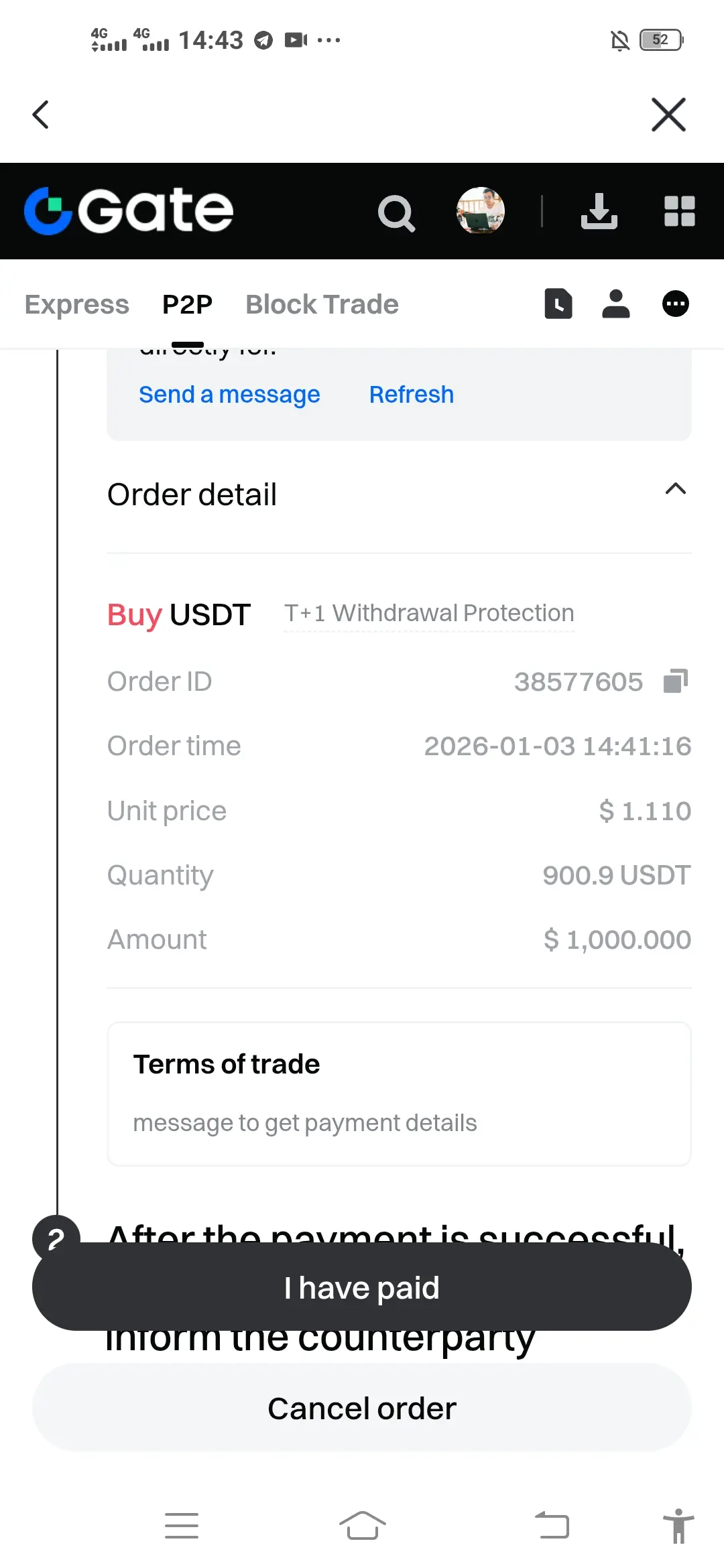Viewport: 724px width, 1568px height.
Task: Tap the Refresh link
Action: pyautogui.click(x=412, y=395)
